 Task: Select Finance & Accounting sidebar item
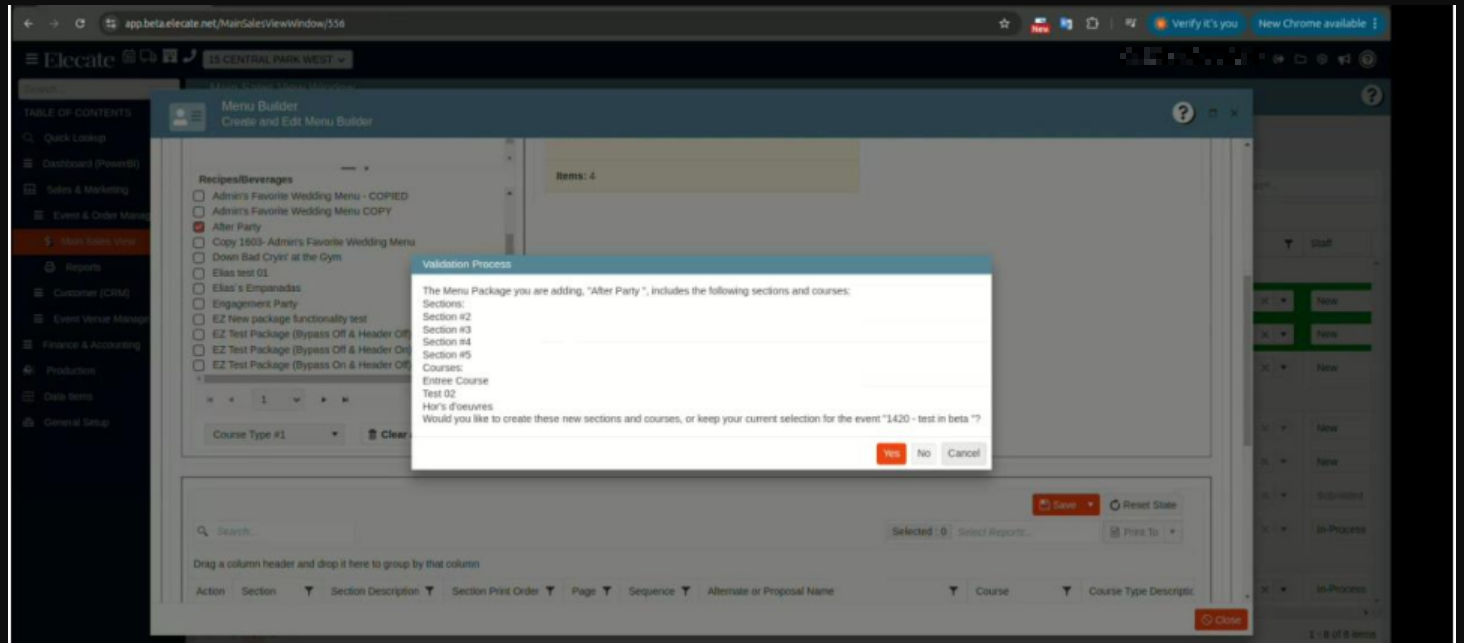(x=91, y=345)
